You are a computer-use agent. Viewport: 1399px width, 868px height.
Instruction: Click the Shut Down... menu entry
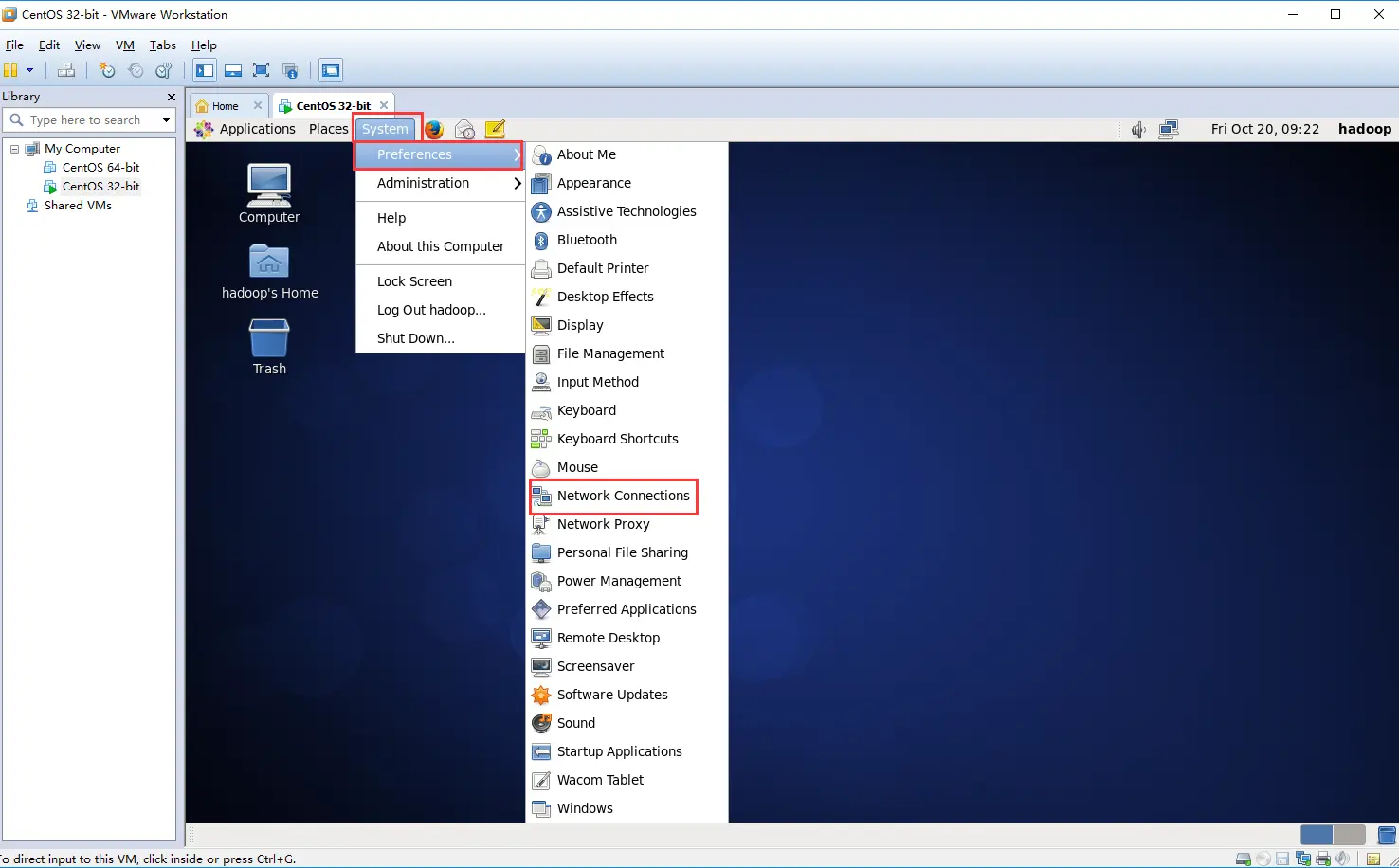[x=416, y=338]
